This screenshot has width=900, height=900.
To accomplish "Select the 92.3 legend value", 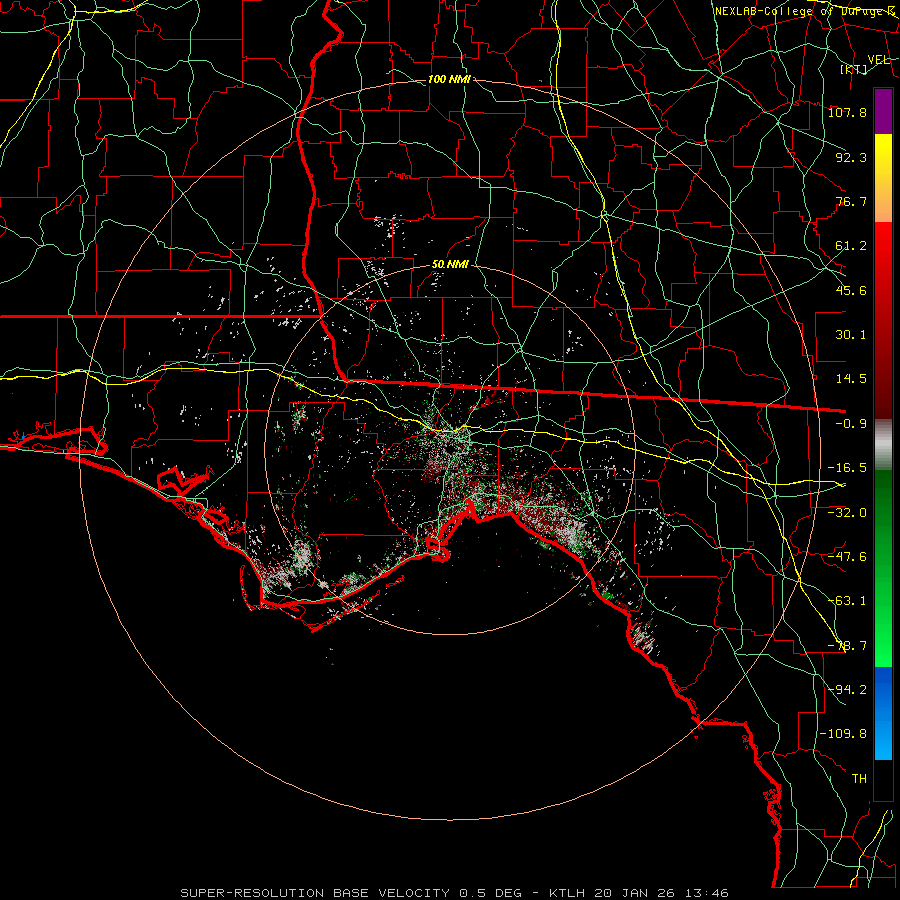I will click(851, 157).
